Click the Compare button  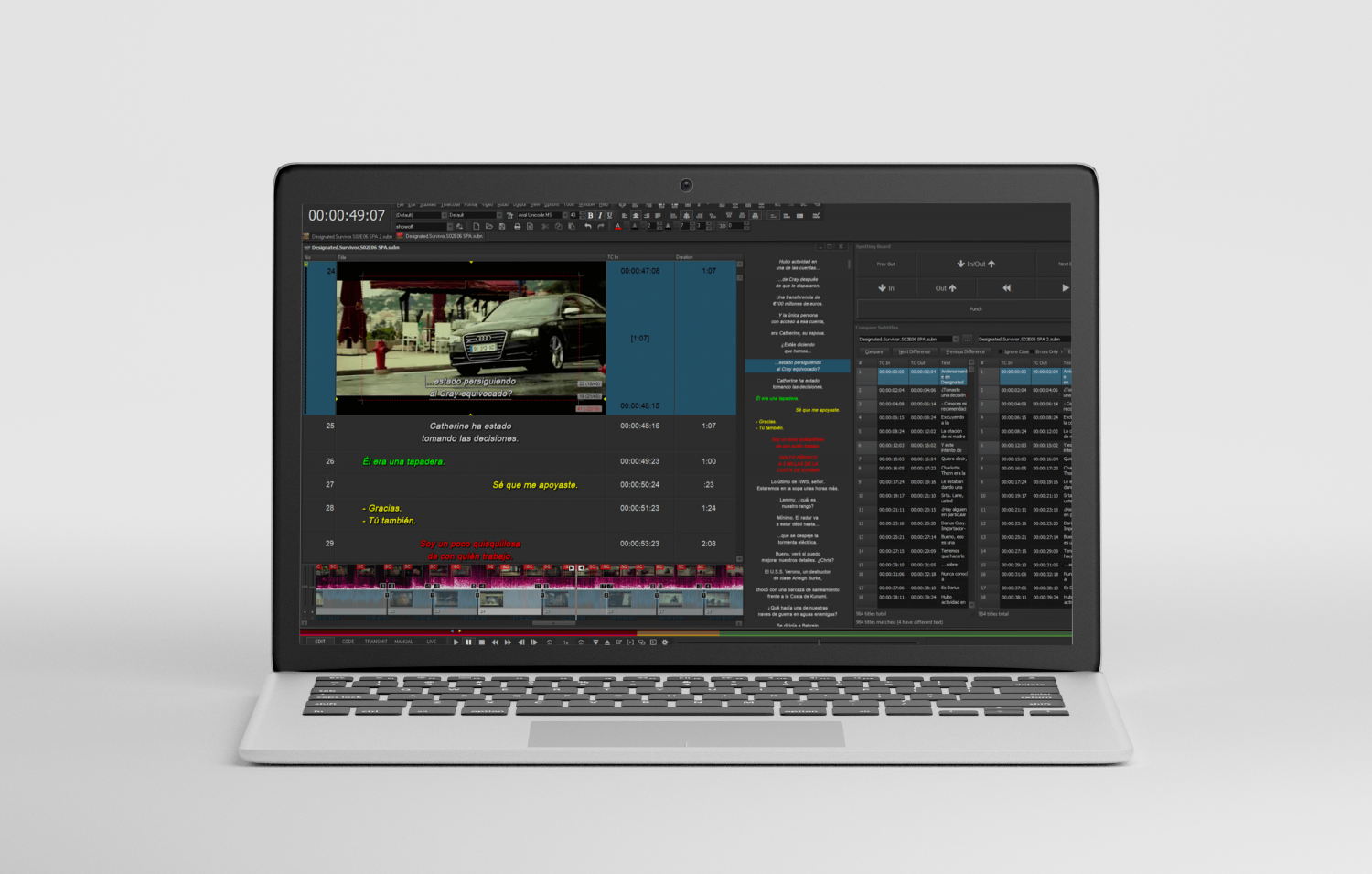(x=874, y=351)
